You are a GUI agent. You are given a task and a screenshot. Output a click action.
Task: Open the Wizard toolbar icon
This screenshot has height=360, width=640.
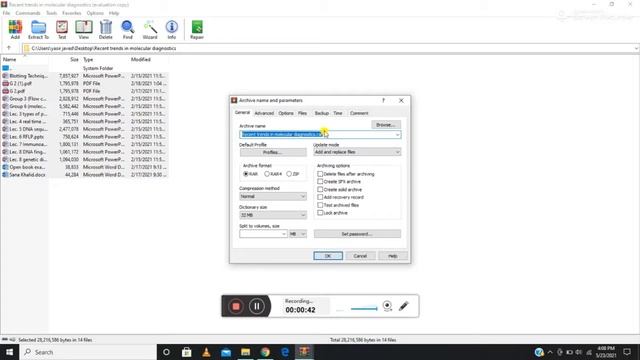tap(150, 30)
